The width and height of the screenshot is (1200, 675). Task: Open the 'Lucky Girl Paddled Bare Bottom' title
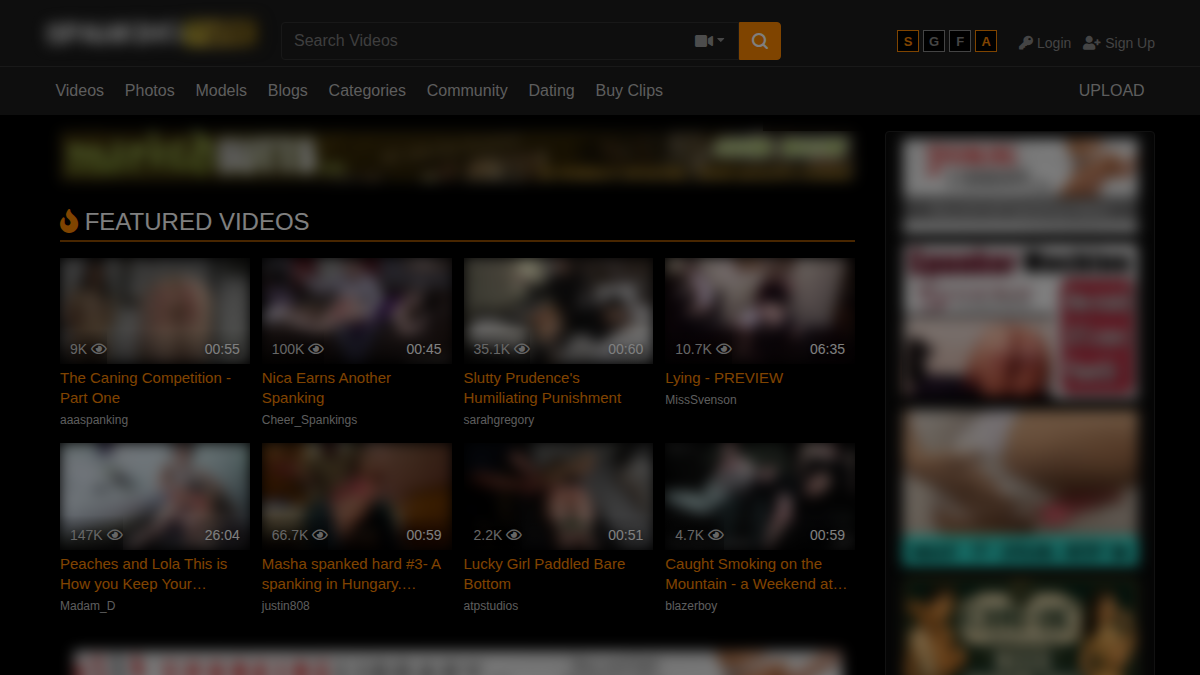tap(544, 574)
